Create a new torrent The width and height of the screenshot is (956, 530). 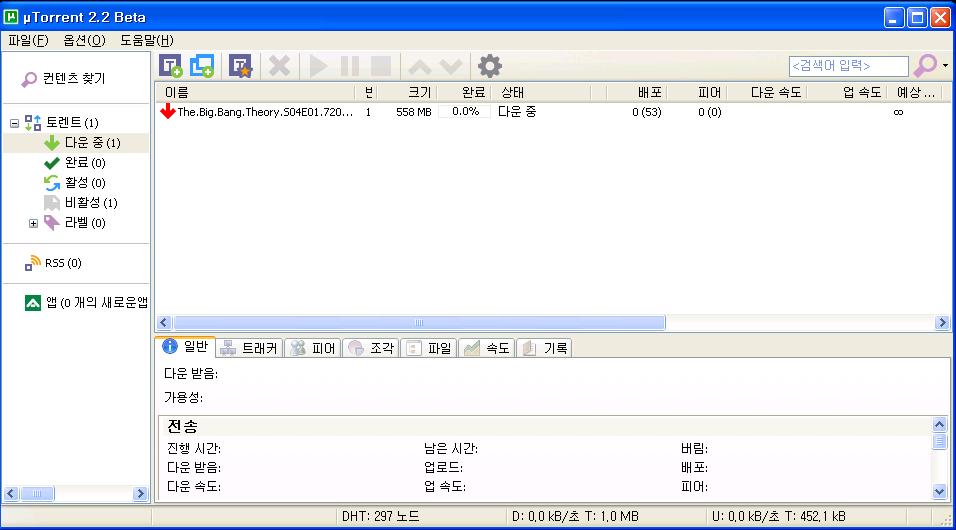[240, 66]
